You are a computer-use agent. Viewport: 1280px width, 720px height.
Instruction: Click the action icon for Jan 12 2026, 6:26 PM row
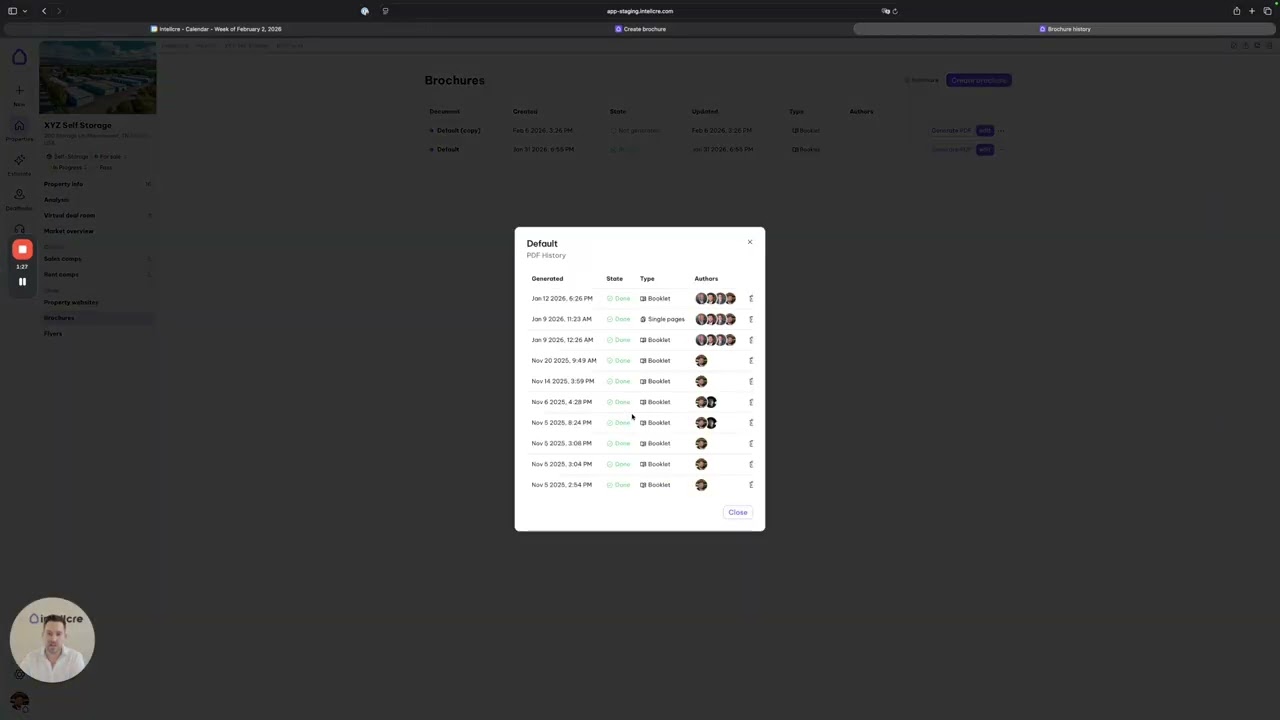pyautogui.click(x=751, y=298)
